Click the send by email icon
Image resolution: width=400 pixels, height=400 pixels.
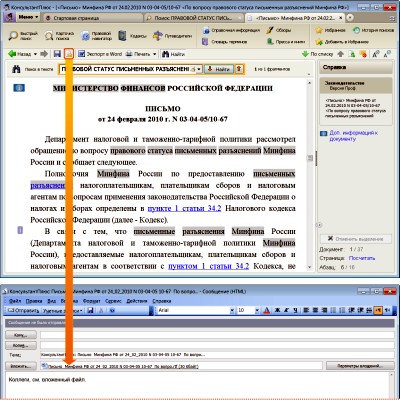click(x=69, y=54)
